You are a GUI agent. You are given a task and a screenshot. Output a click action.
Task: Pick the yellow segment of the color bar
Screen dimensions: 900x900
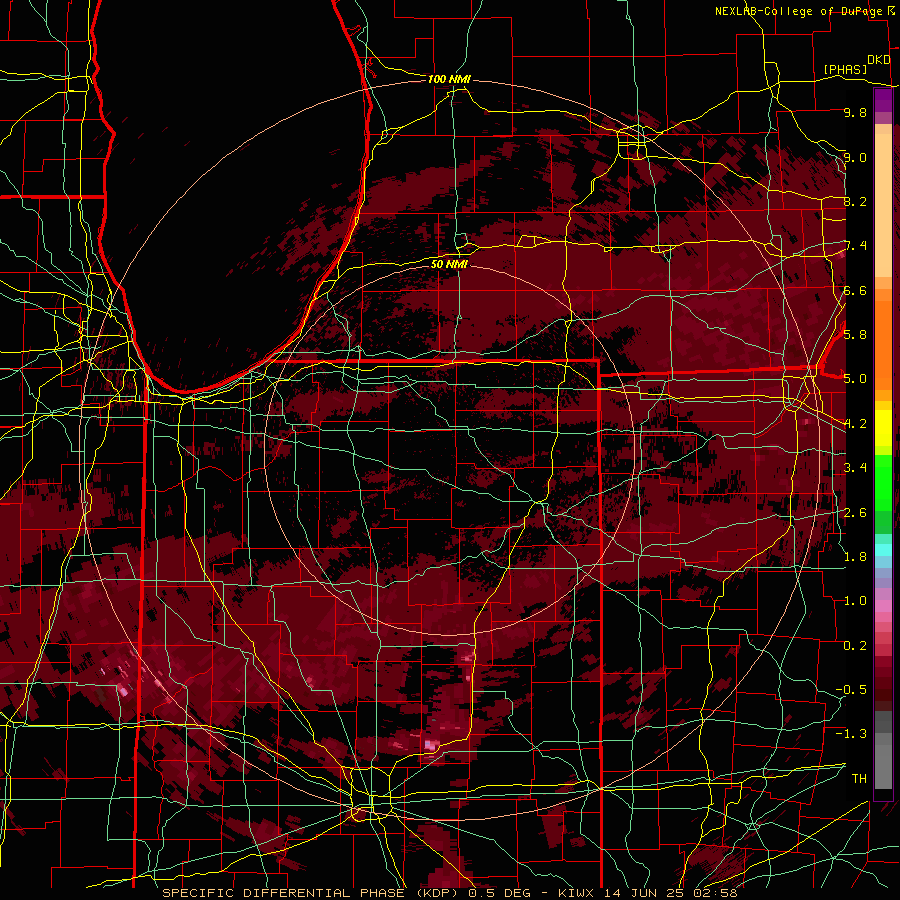coord(883,428)
